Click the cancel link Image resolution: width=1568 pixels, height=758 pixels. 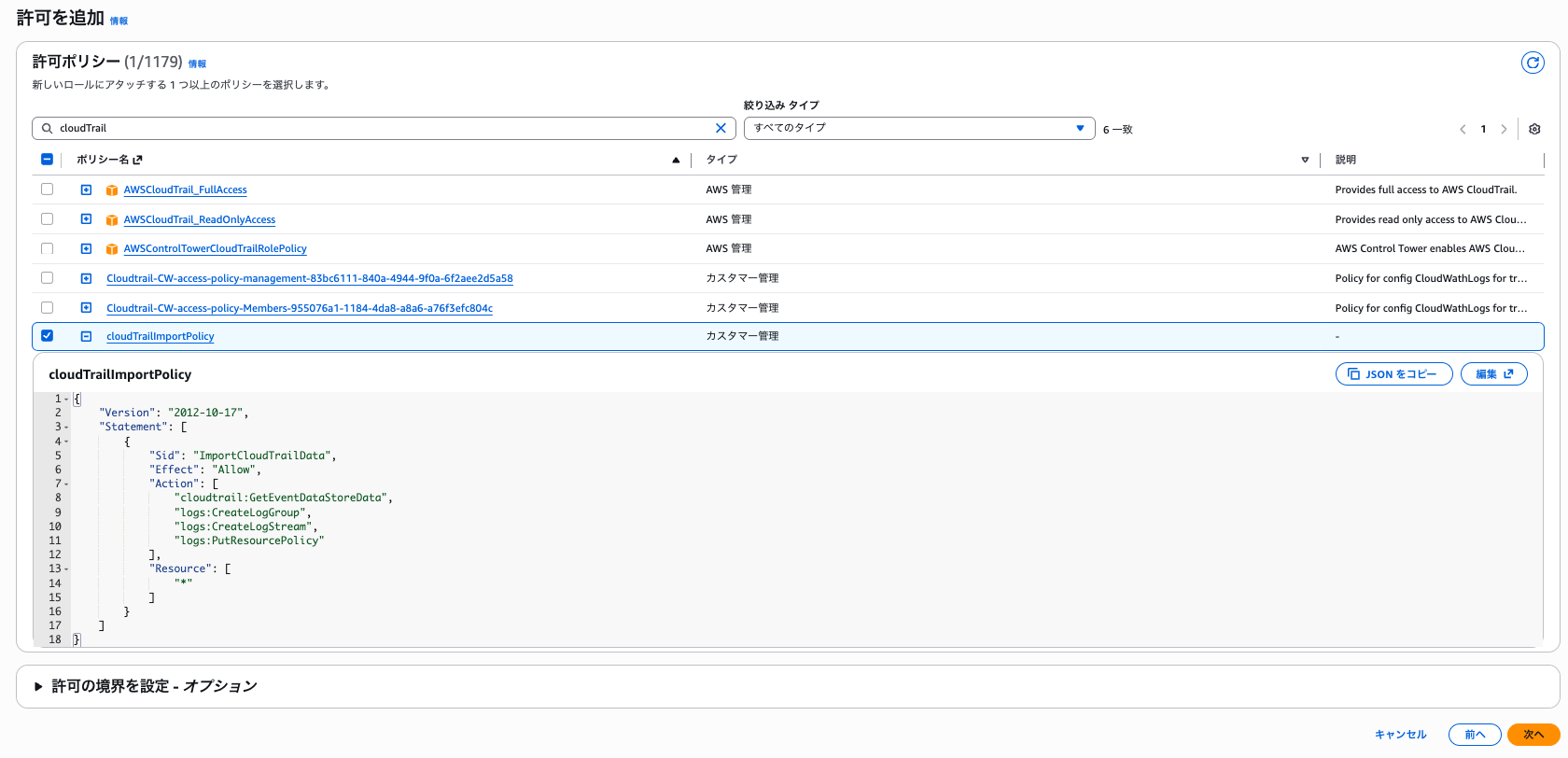[x=1400, y=735]
